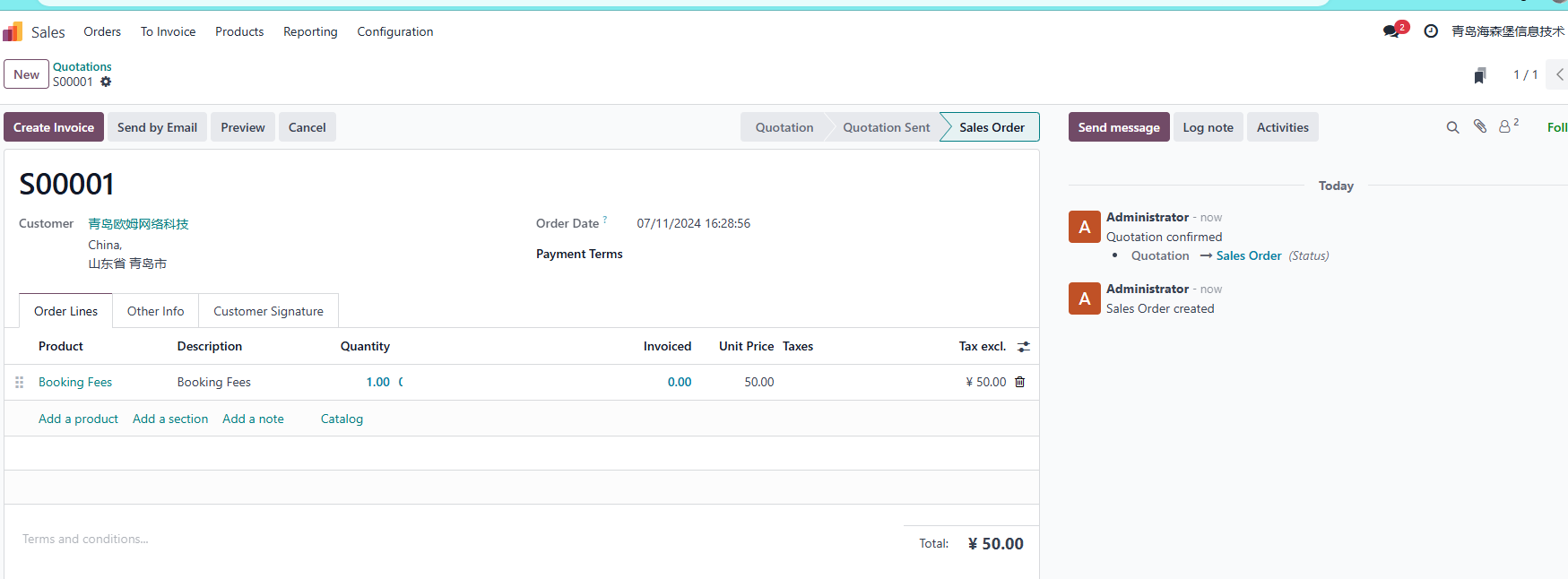Click the Create Invoice button
1568x579 pixels.
tap(54, 127)
